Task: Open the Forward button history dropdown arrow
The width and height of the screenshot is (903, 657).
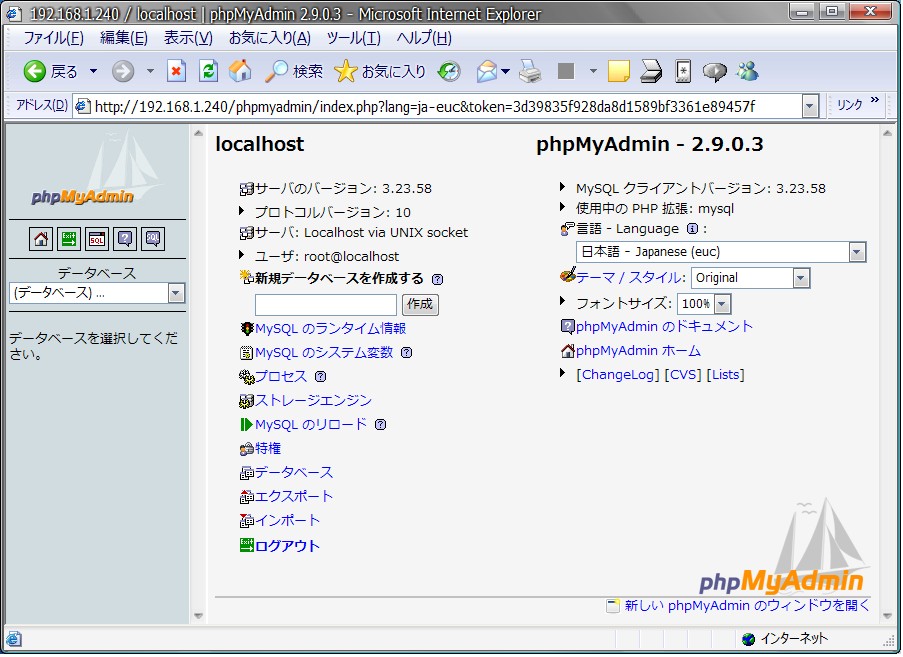Action: pyautogui.click(x=150, y=71)
